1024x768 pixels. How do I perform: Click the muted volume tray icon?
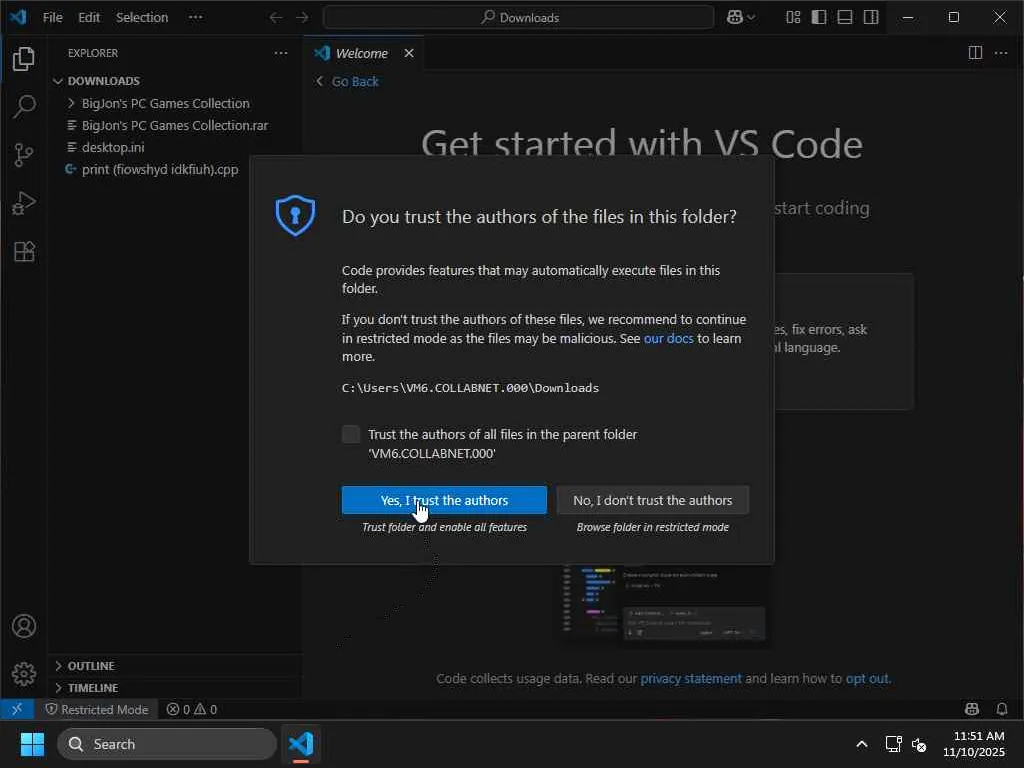pyautogui.click(x=919, y=744)
